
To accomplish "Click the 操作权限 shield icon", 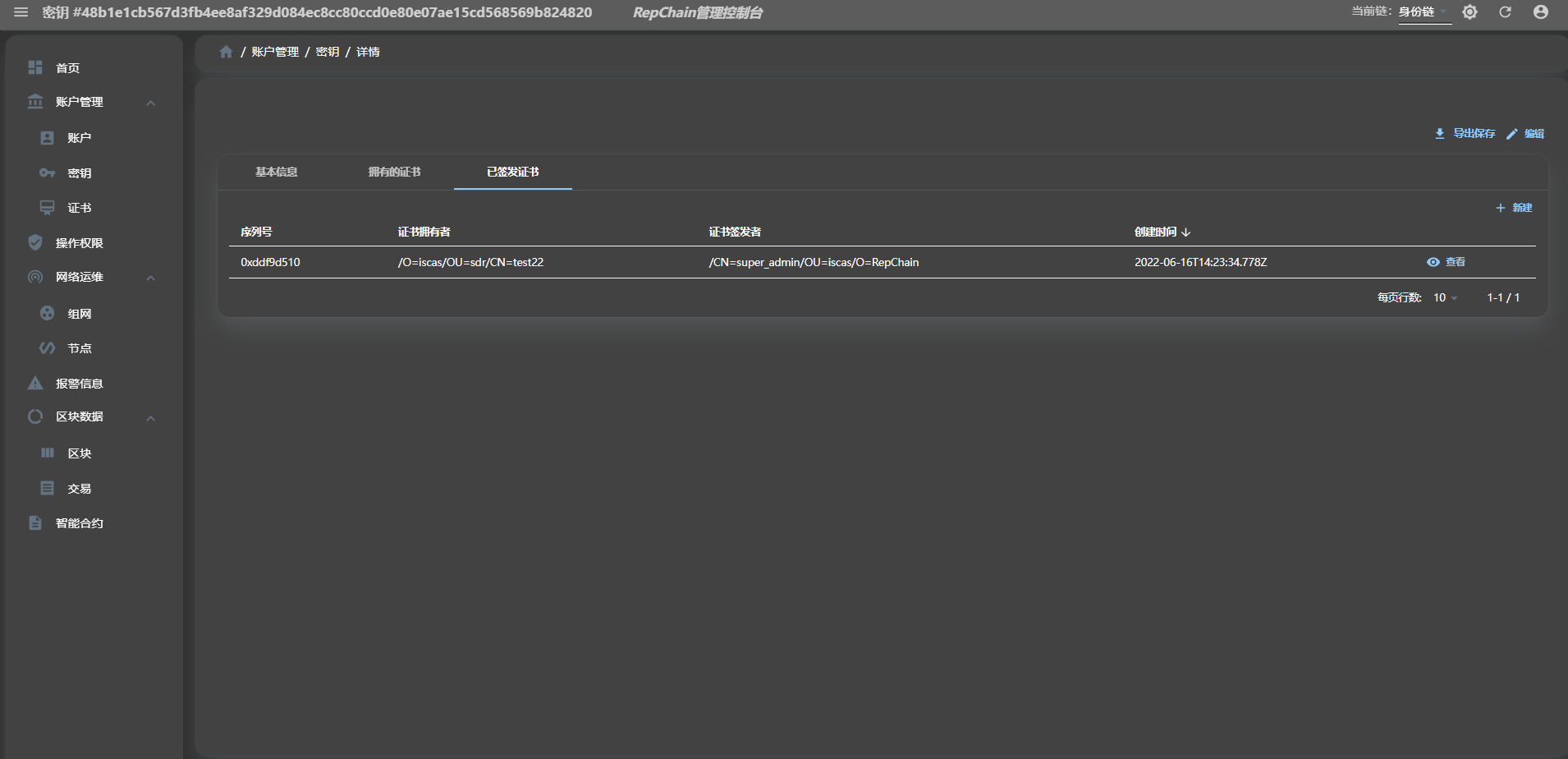I will point(35,242).
